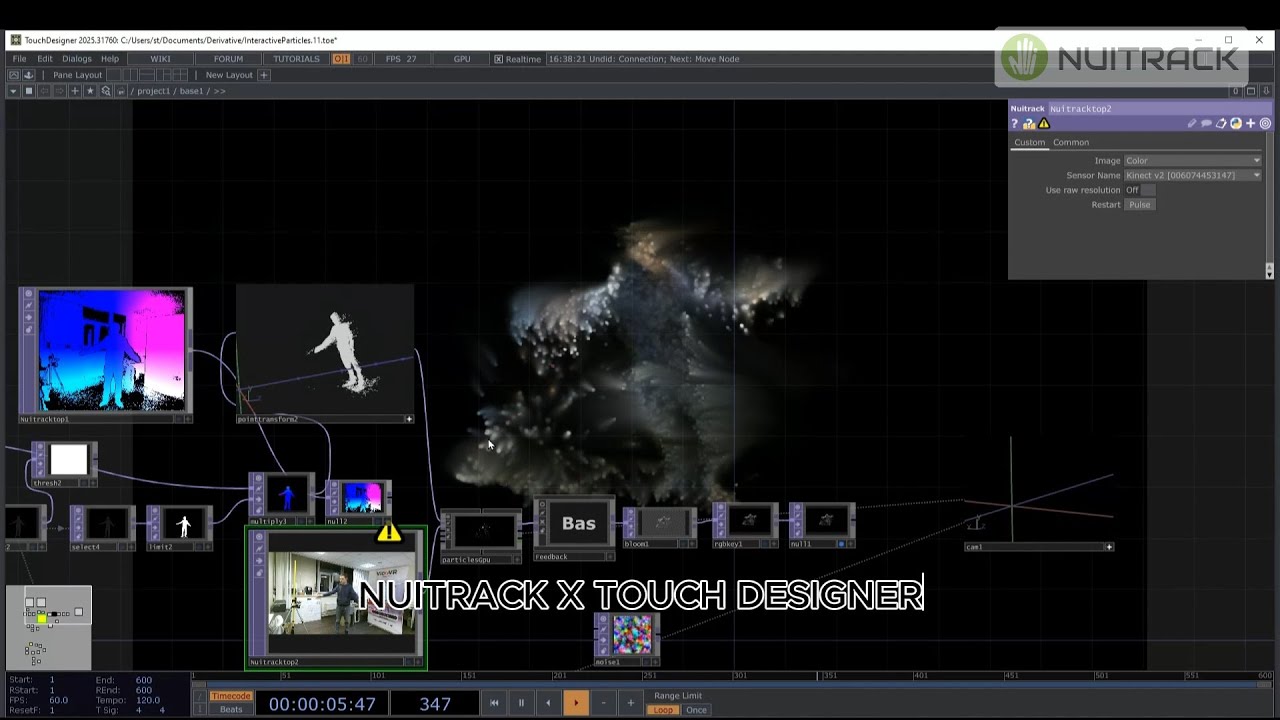Play the timeline in reverse
The image size is (1280, 720).
coord(548,703)
